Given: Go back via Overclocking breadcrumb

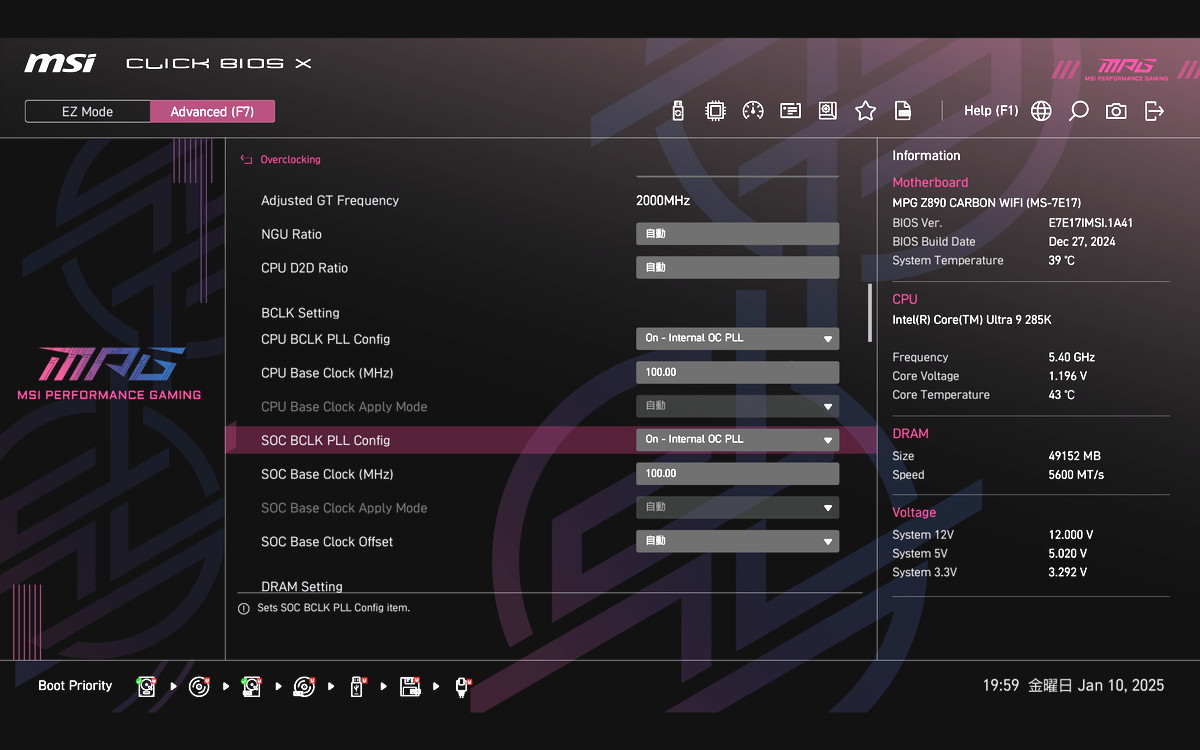Looking at the screenshot, I should point(289,160).
